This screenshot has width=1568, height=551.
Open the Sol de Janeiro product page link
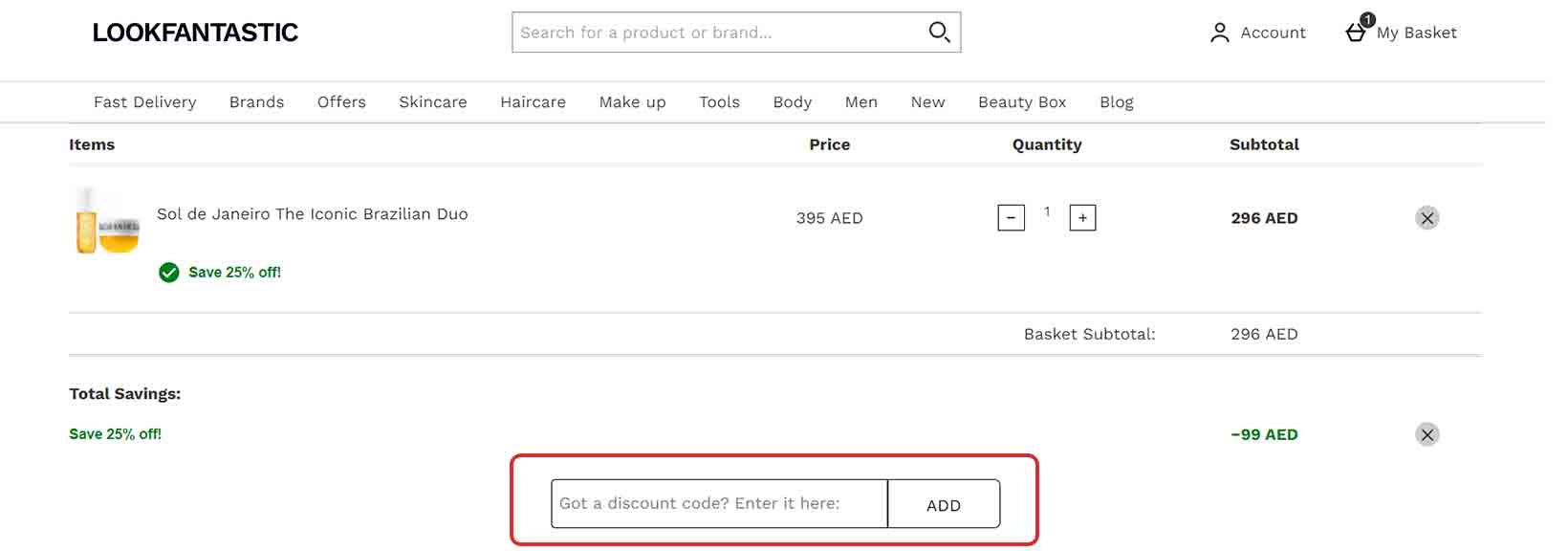[x=313, y=214]
